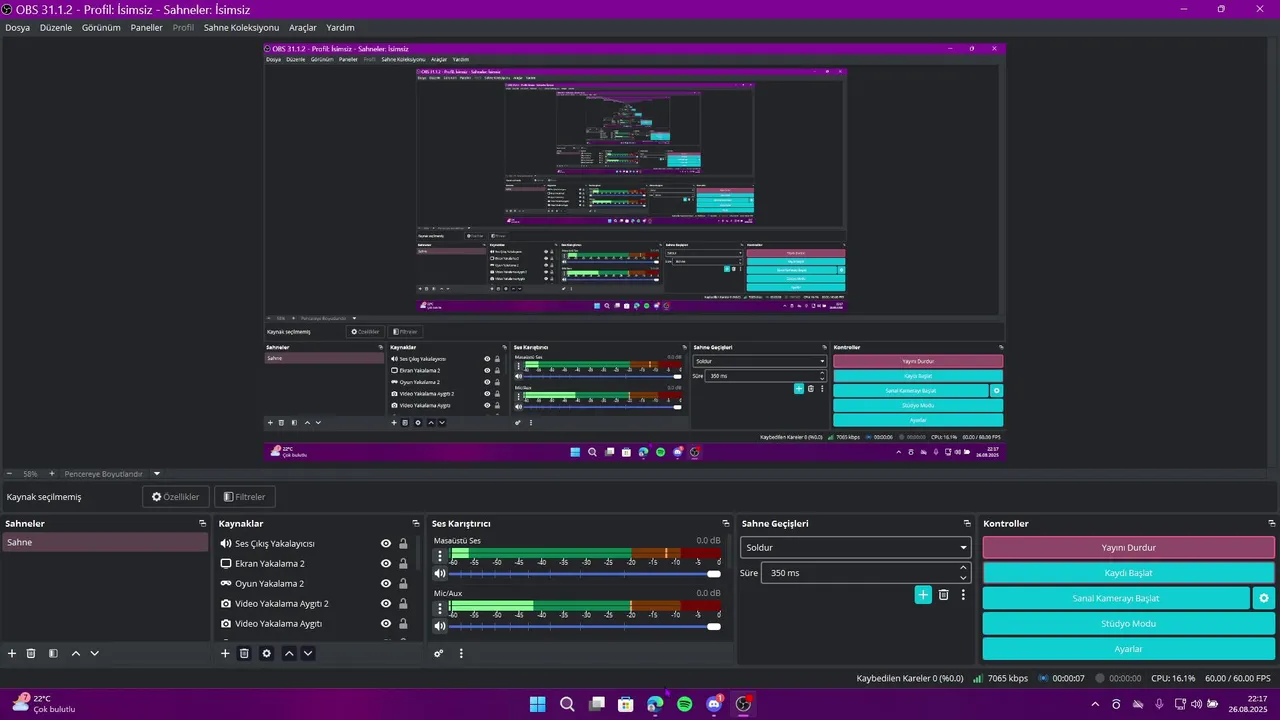This screenshot has width=1280, height=720.
Task: Zoom in preview with plus icon
Action: (52, 474)
